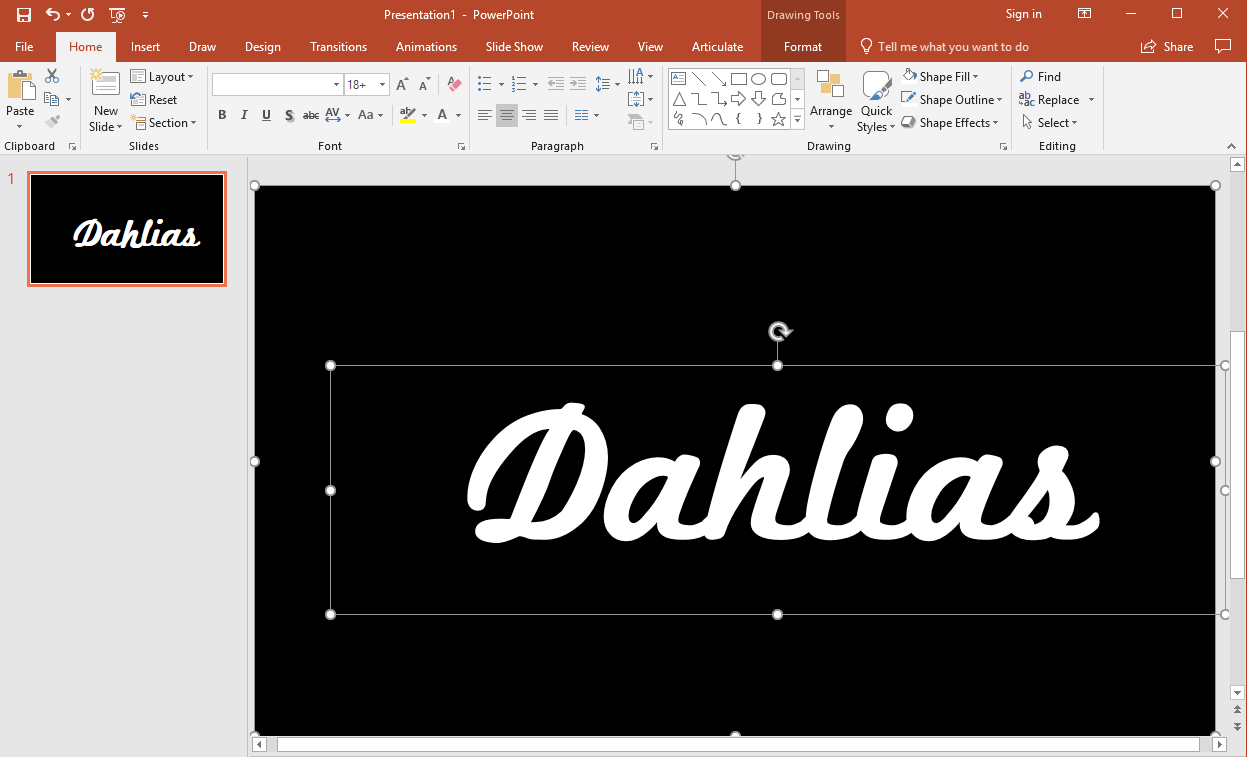
Task: Open the font size dropdown
Action: [382, 85]
